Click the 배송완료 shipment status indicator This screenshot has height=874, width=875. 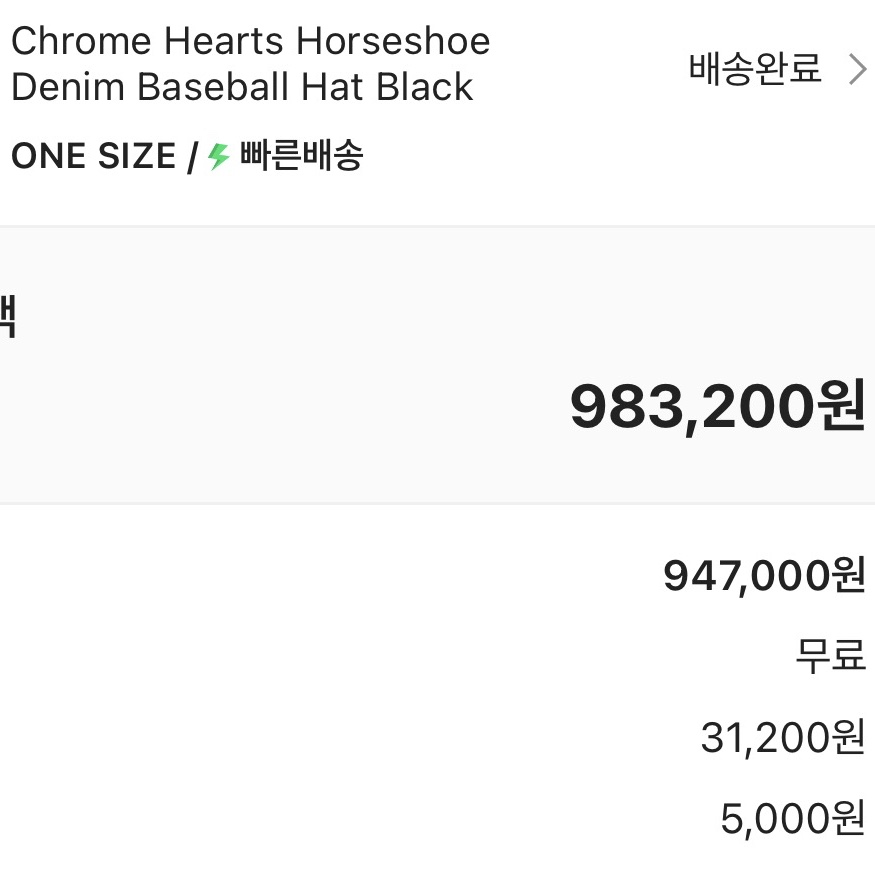(x=754, y=70)
